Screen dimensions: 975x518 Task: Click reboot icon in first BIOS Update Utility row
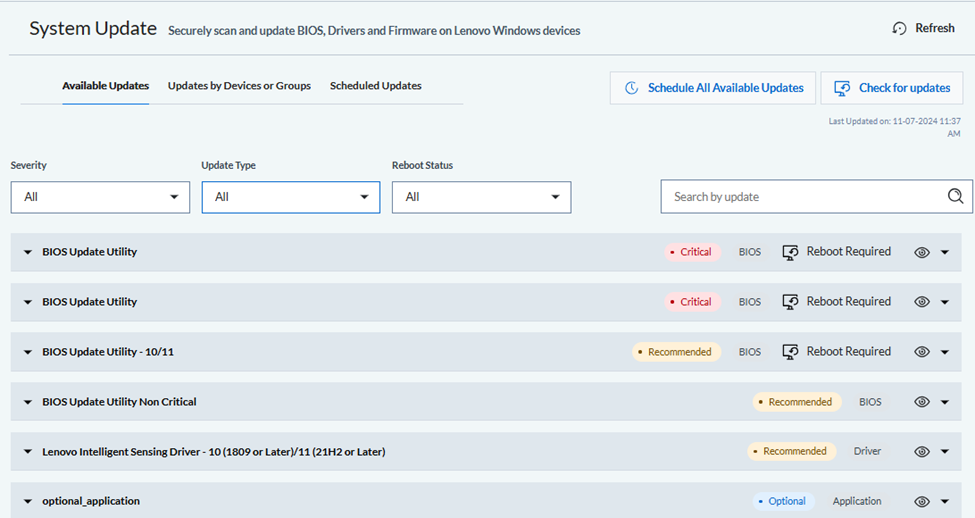[790, 252]
